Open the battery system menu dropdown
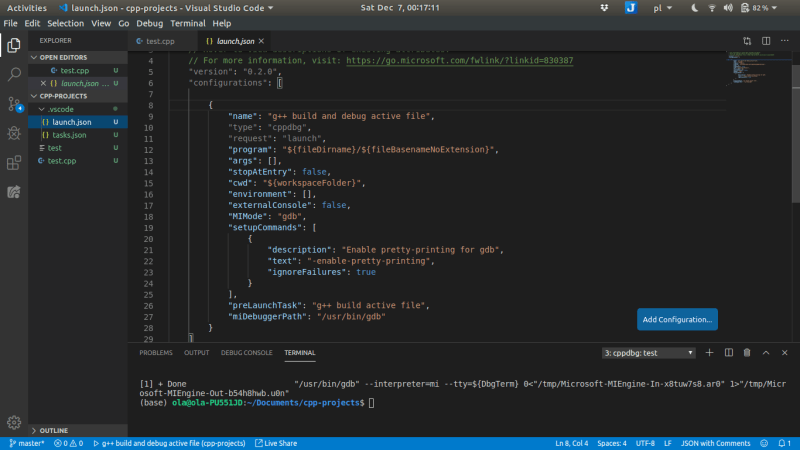The width and height of the screenshot is (800, 450). [x=759, y=8]
